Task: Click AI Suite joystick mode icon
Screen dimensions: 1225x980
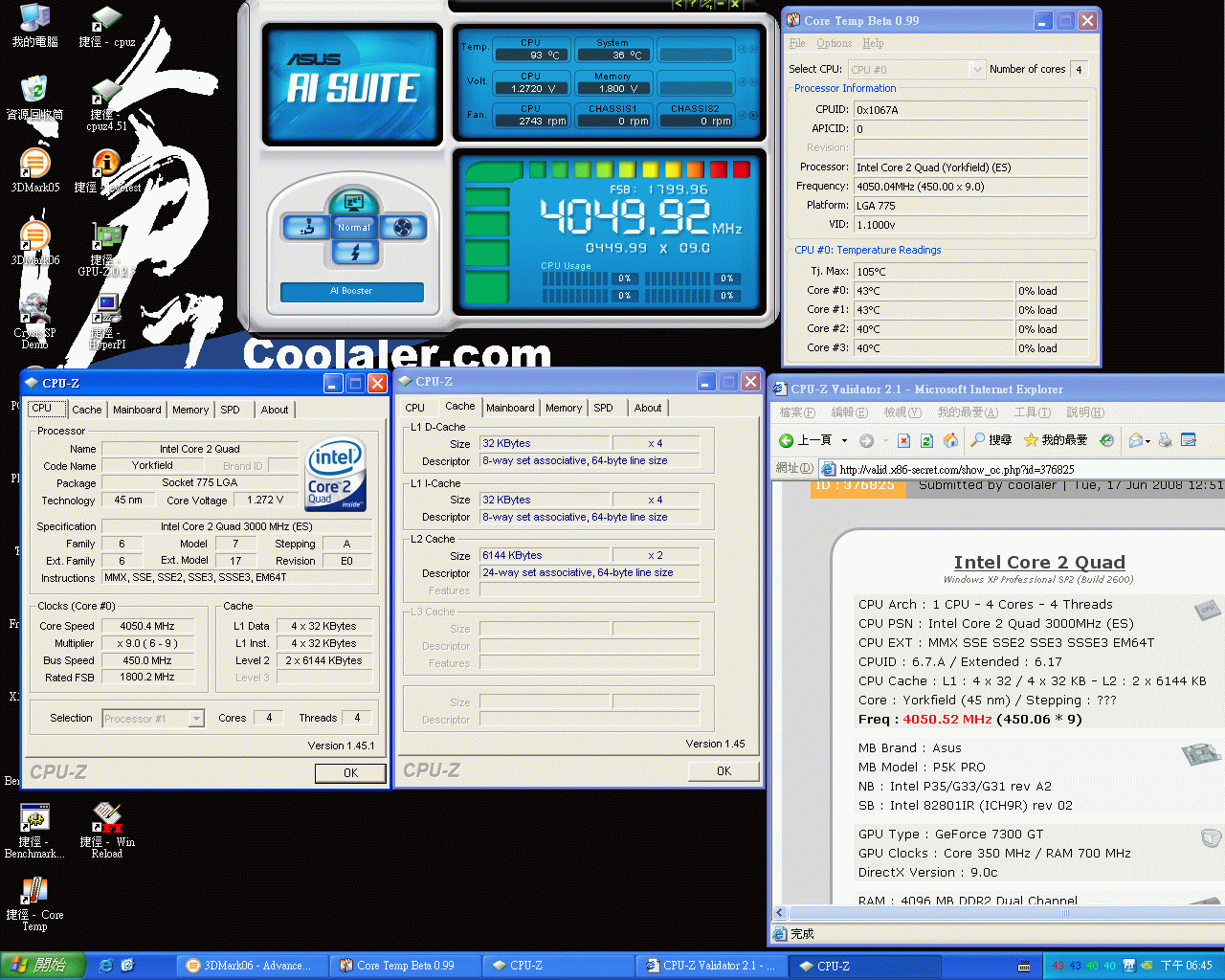Action: [306, 228]
